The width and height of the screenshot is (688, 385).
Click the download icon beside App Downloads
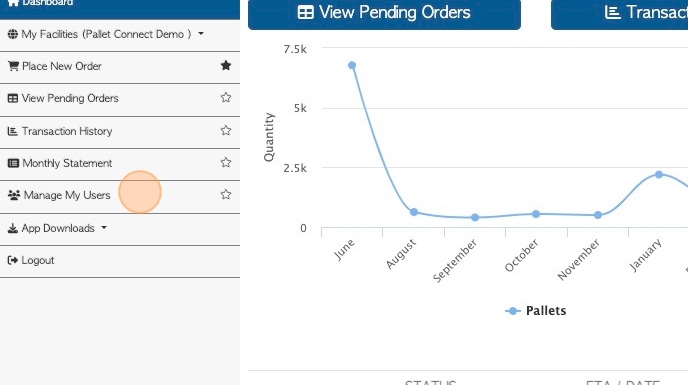13,228
